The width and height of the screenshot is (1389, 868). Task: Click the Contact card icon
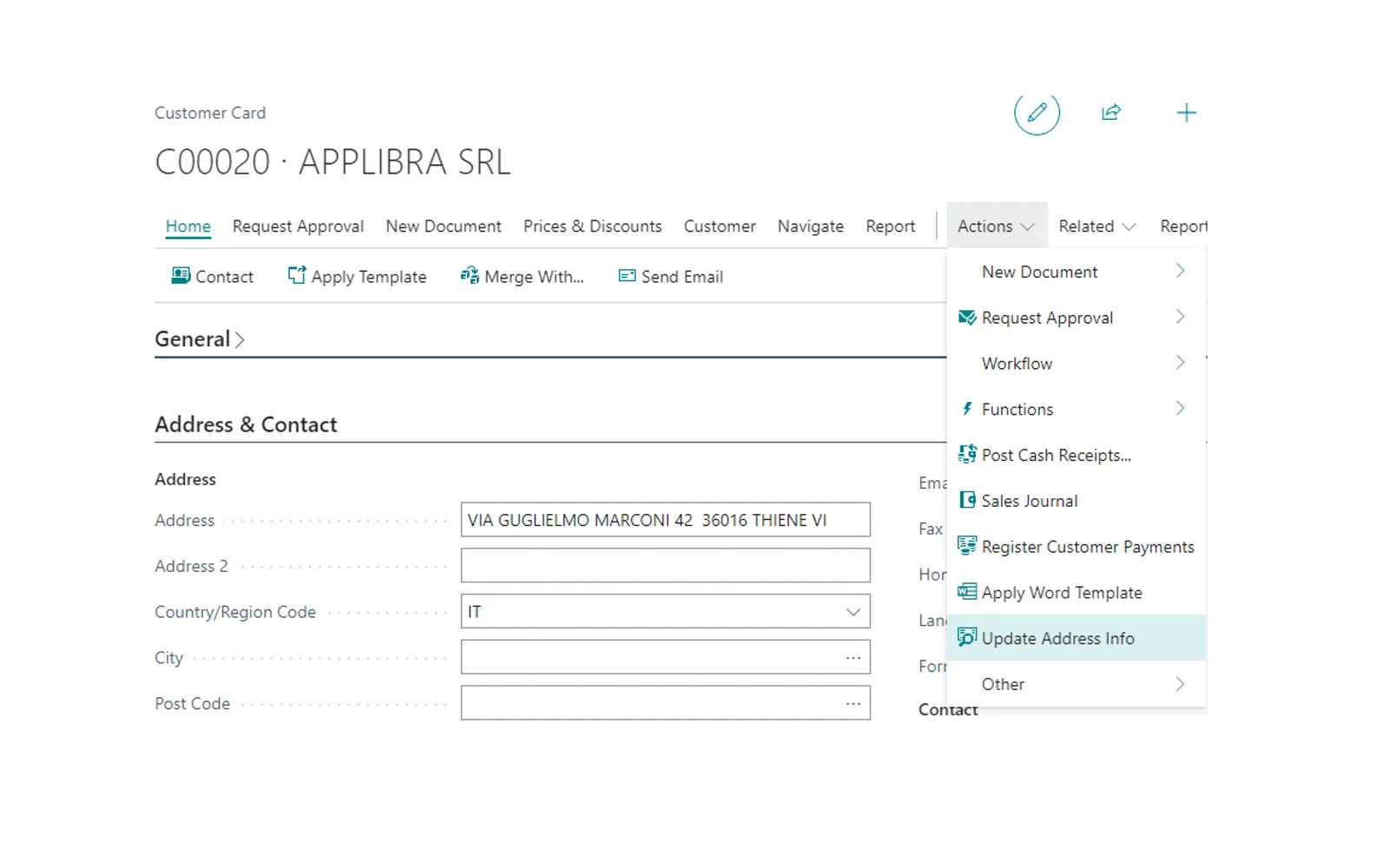coord(181,276)
